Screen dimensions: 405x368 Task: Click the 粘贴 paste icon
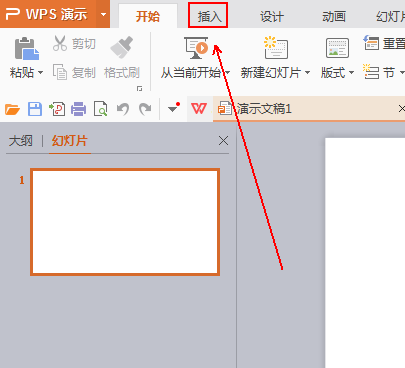pyautogui.click(x=26, y=49)
